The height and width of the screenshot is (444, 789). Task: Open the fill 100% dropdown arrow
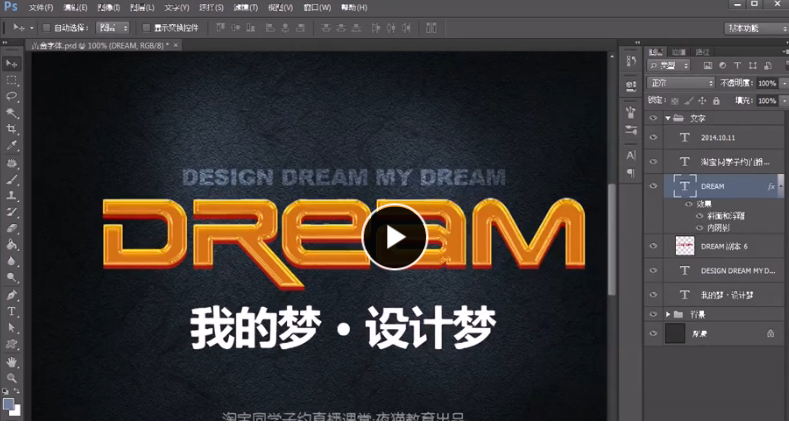tap(784, 101)
